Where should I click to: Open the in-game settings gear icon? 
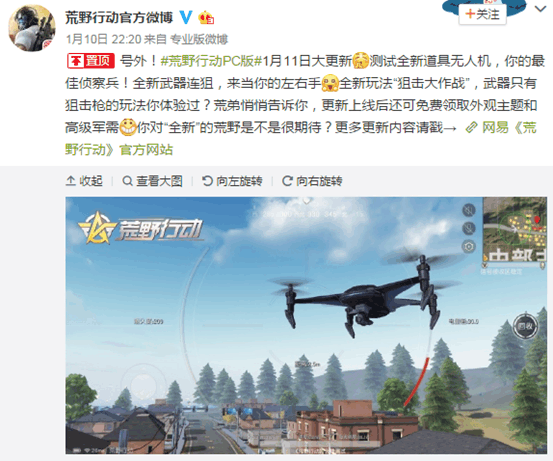tap(469, 246)
